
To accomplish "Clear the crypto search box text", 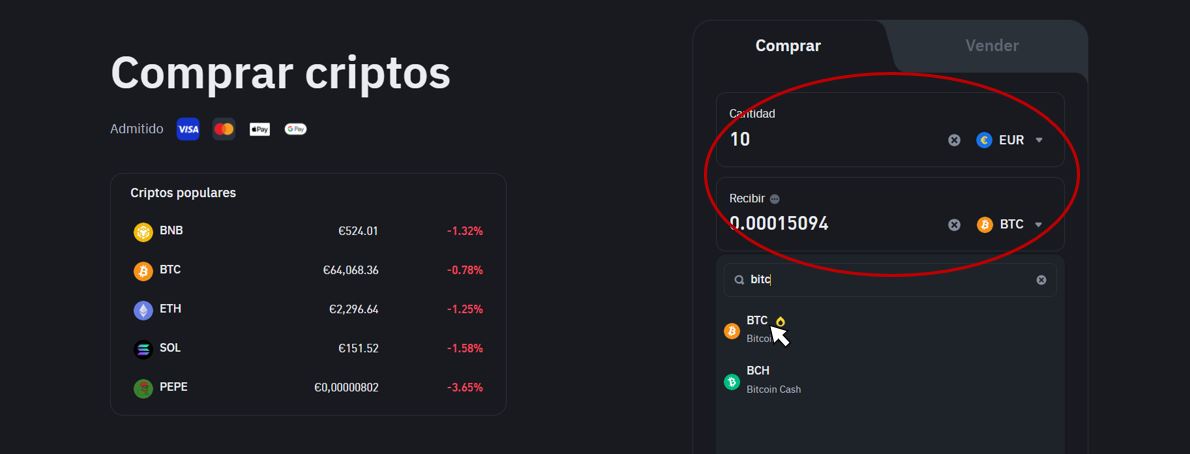I will click(1041, 280).
